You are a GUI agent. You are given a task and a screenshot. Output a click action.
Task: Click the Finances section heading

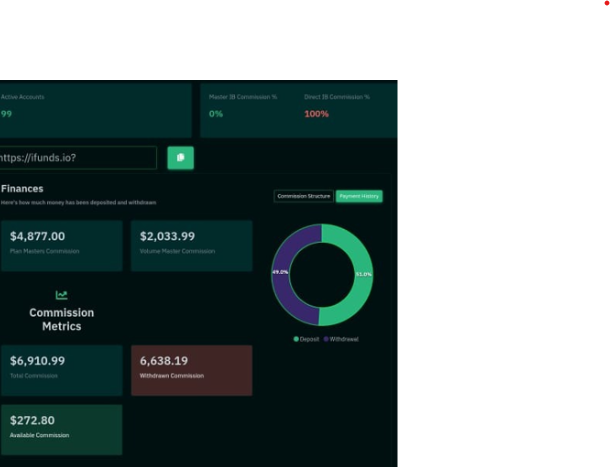click(x=22, y=188)
